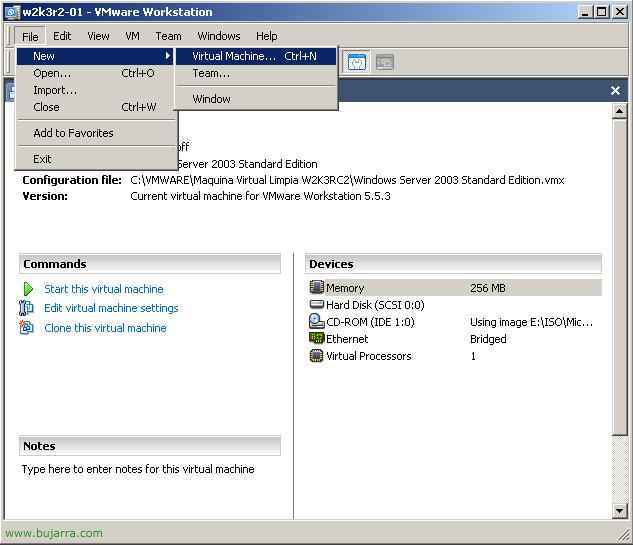Select the Virtual Processors row
This screenshot has height=545, width=633.
453,356
